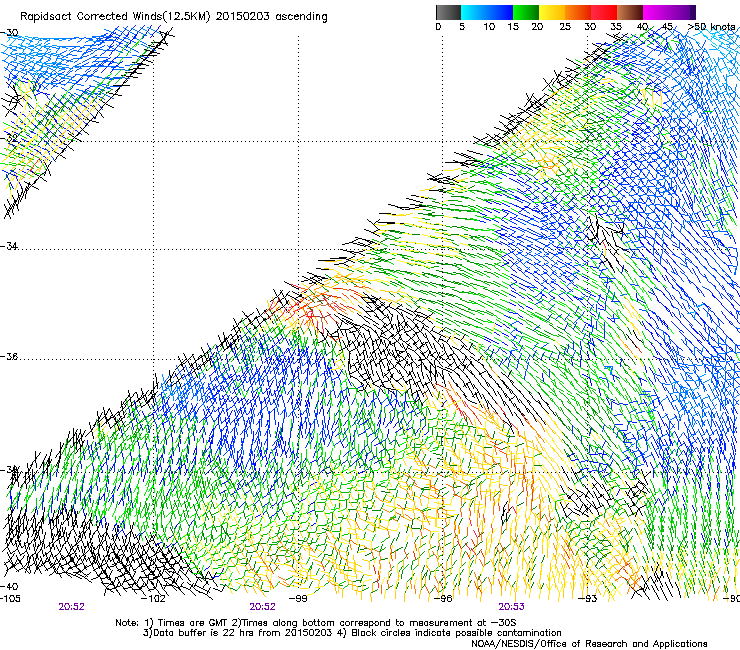Click the red 30-35 knots legend swatch
Image resolution: width=740 pixels, height=650 pixels.
(x=604, y=12)
